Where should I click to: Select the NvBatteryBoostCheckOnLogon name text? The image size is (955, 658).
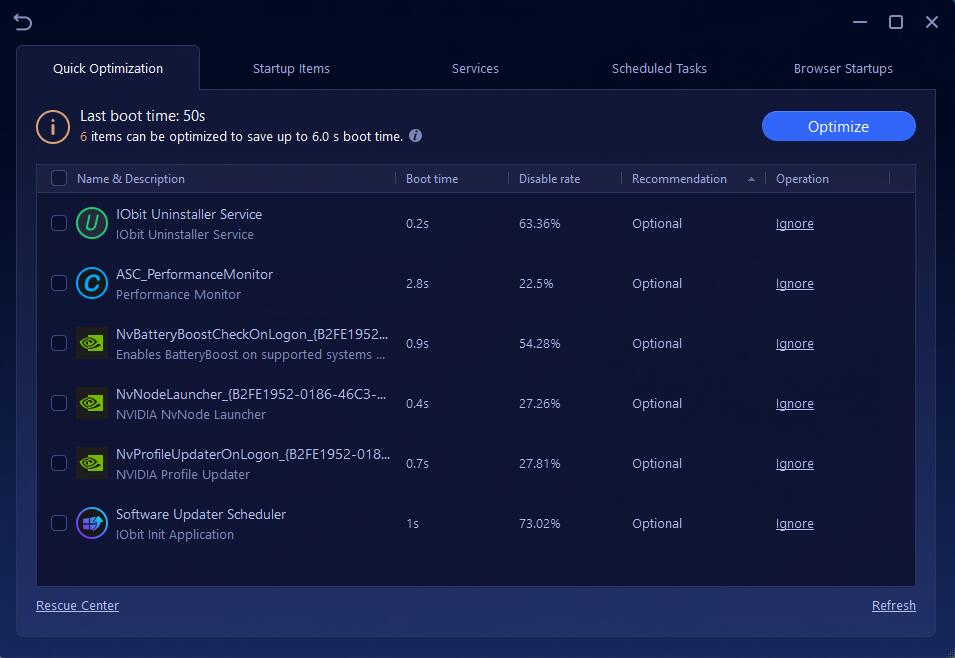[x=252, y=334]
